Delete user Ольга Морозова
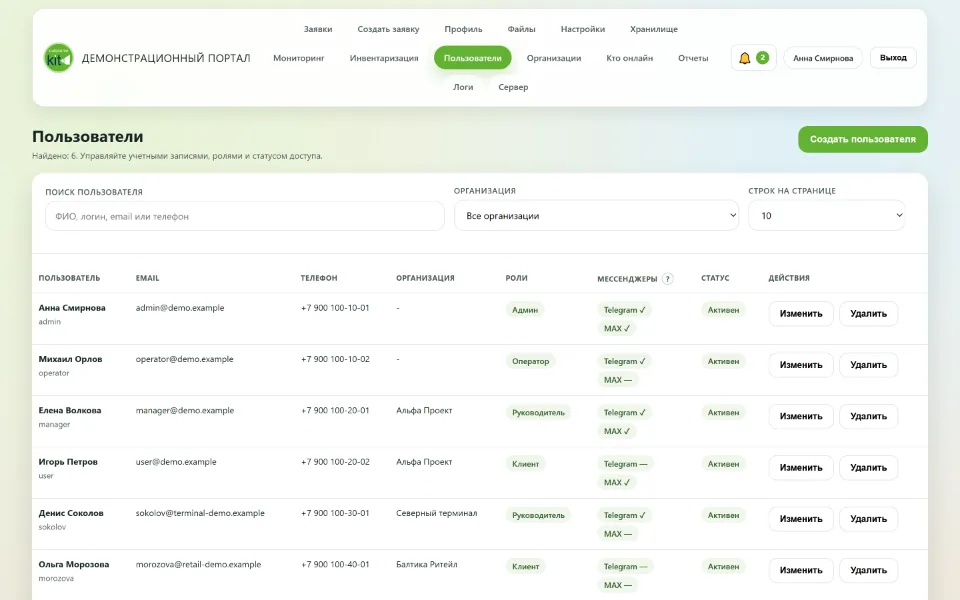Screen dimensions: 960x600 868,571
